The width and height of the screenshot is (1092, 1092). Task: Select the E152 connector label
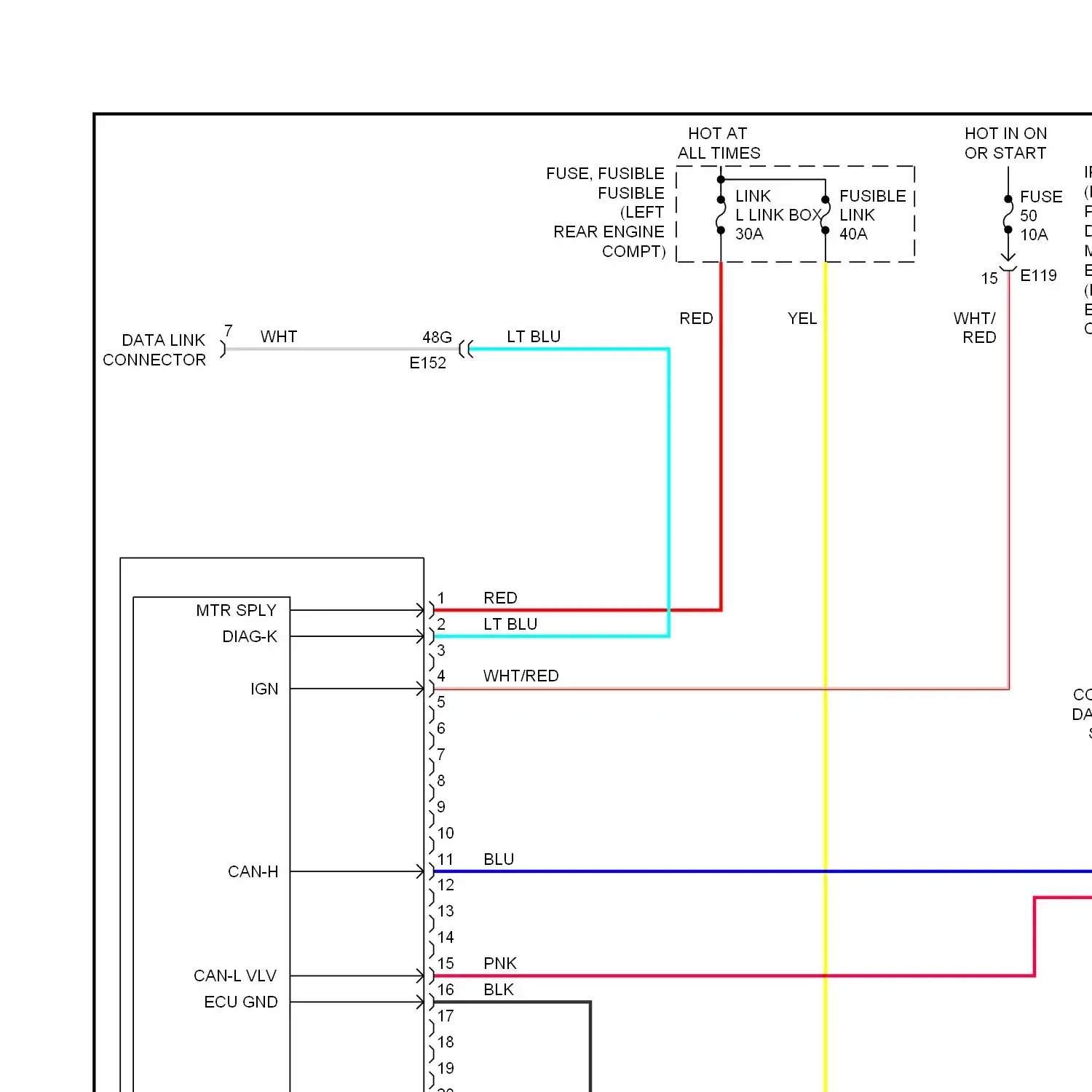428,363
